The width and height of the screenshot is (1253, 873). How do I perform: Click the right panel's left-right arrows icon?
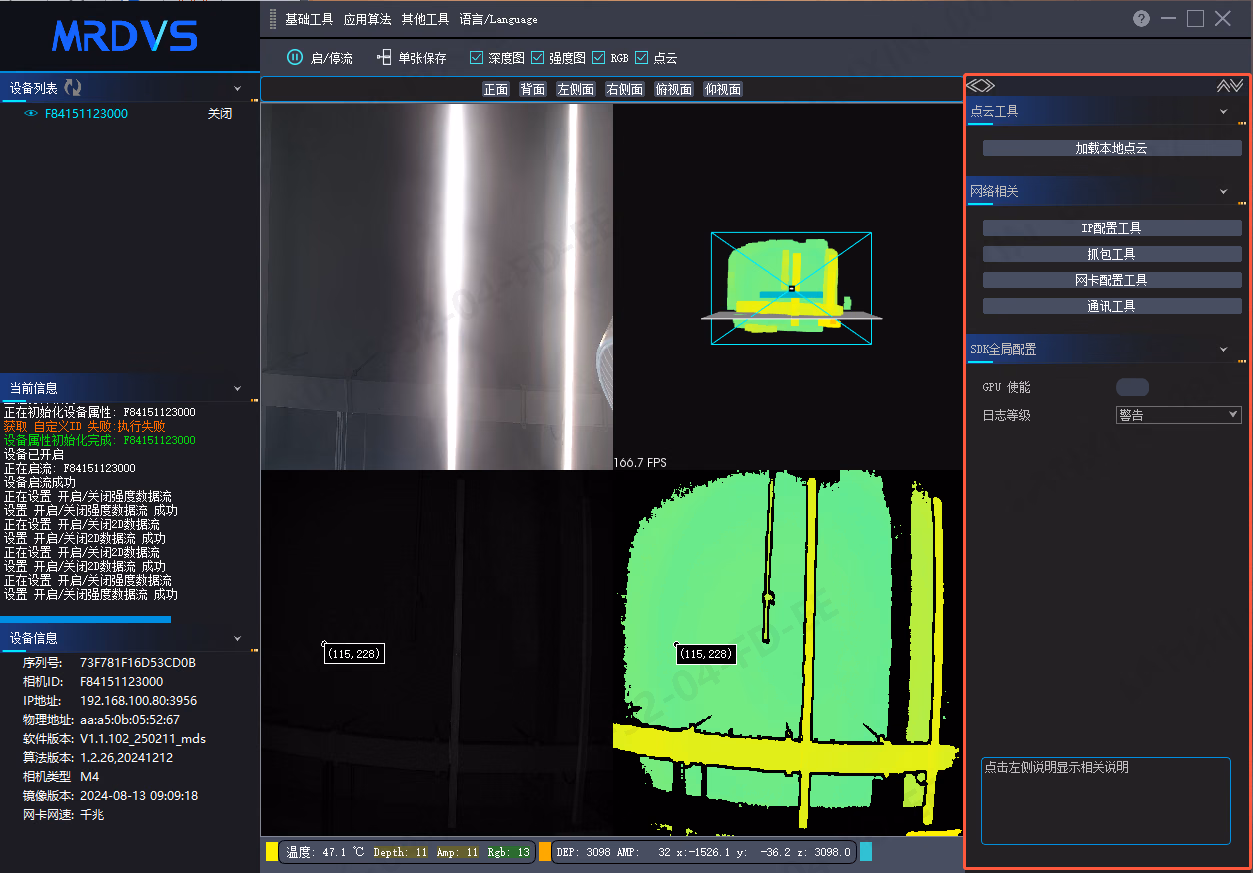pos(981,86)
